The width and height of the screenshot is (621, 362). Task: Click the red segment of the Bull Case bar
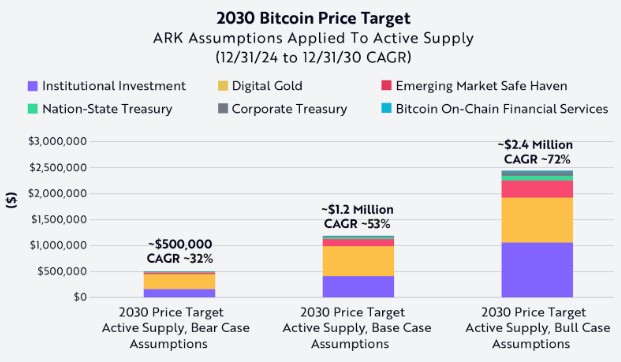coord(537,189)
